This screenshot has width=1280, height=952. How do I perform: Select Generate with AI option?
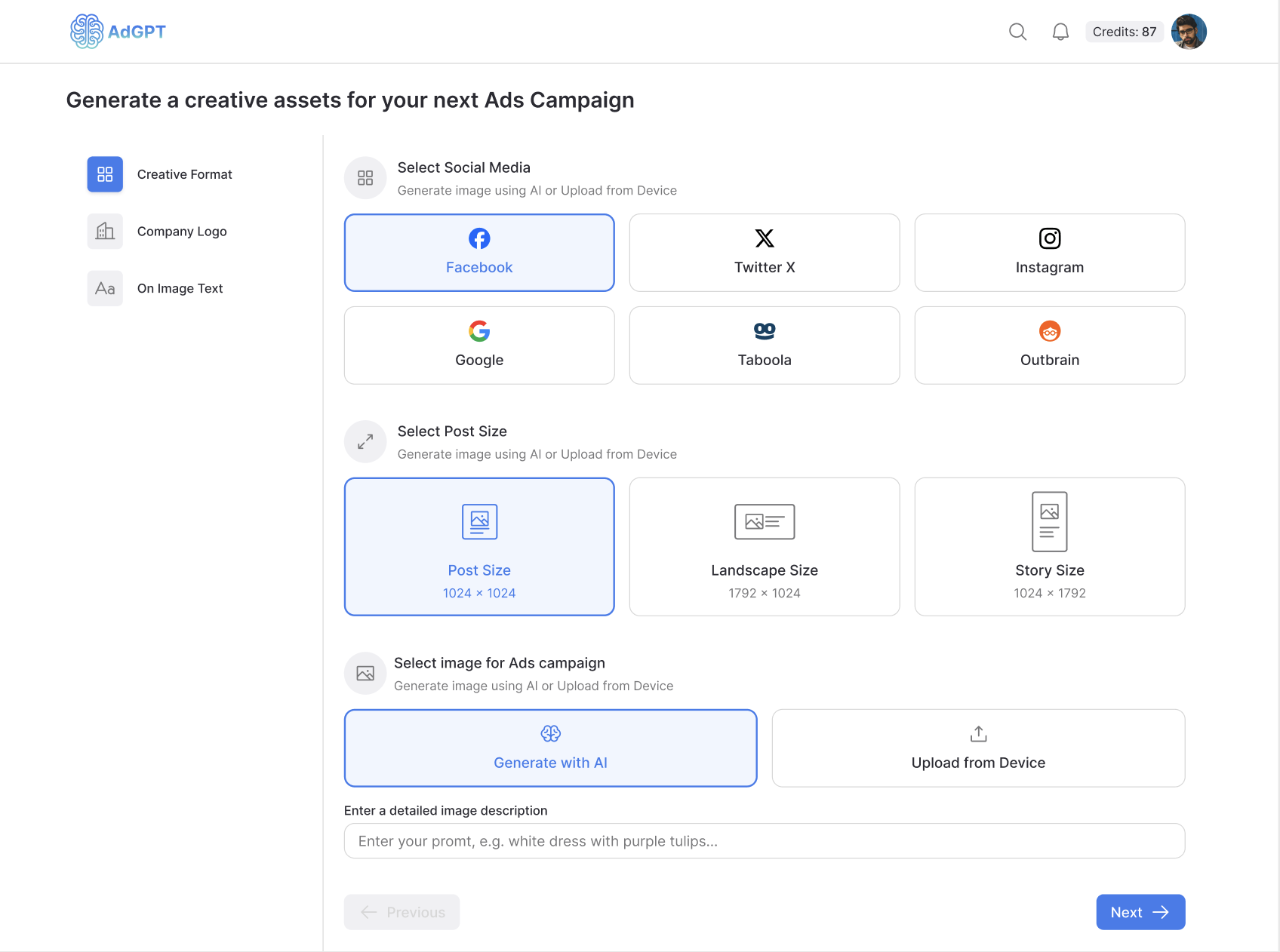(551, 748)
